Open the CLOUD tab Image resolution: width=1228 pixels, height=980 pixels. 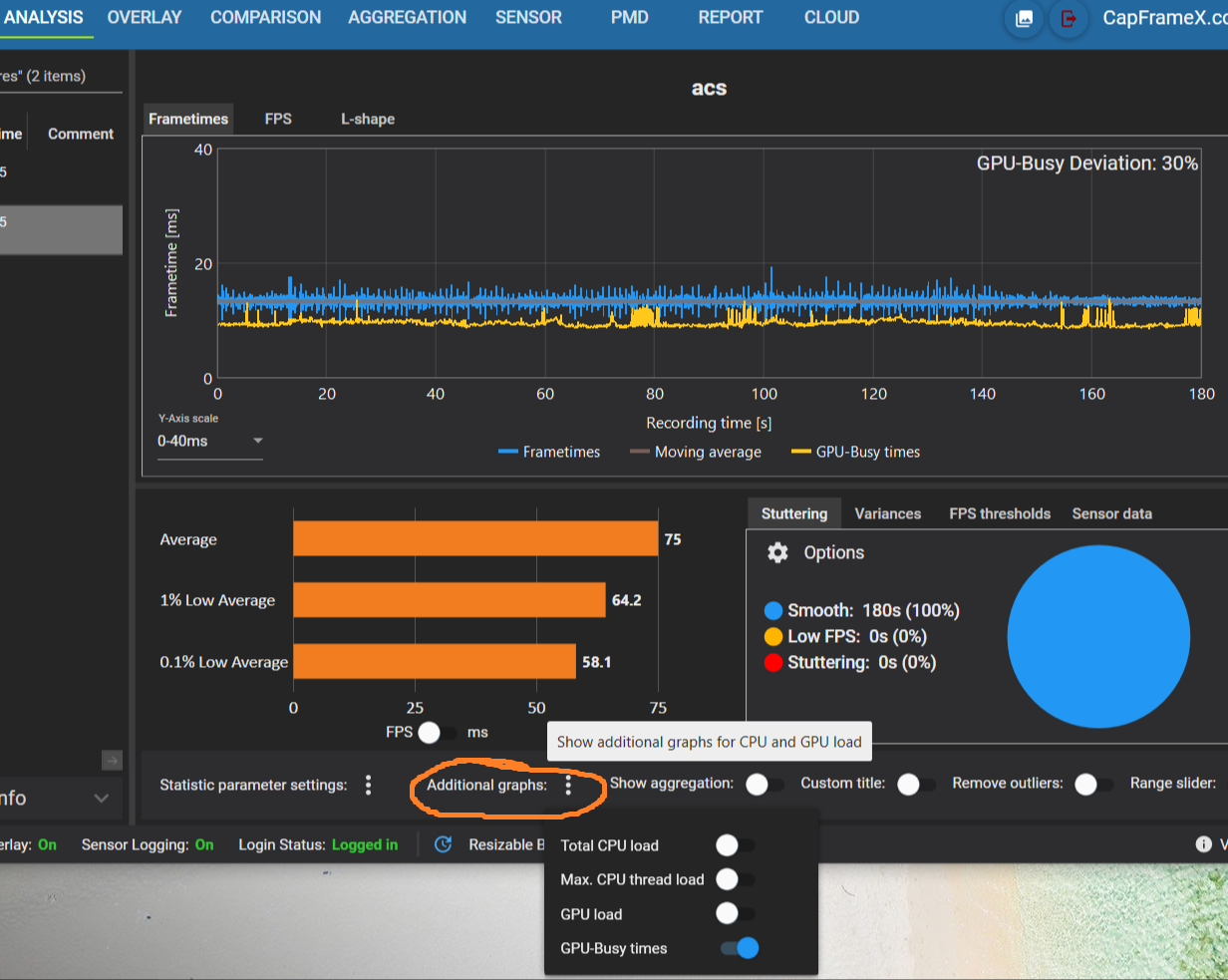(x=832, y=17)
